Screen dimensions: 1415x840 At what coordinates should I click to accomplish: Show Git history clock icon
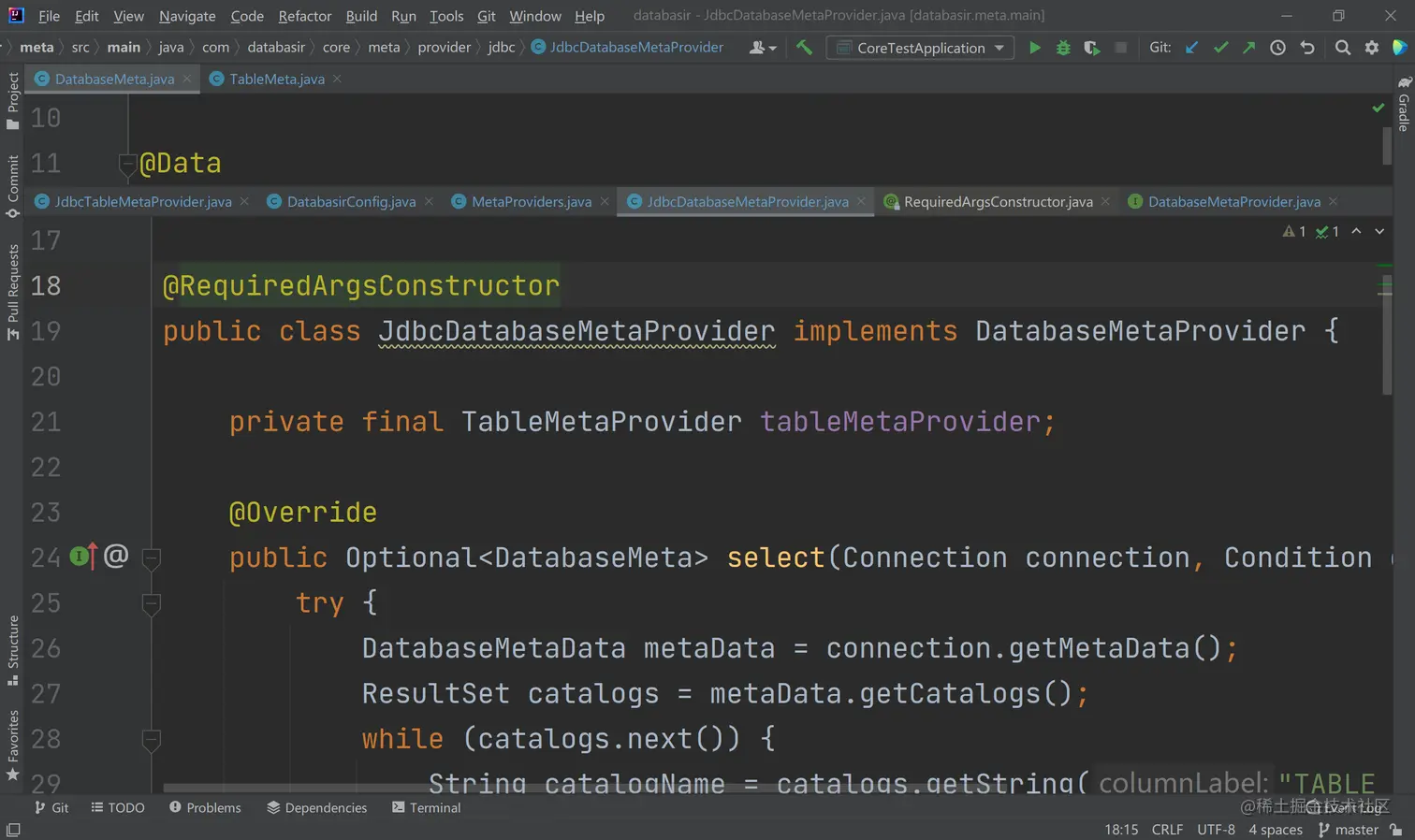tap(1277, 48)
